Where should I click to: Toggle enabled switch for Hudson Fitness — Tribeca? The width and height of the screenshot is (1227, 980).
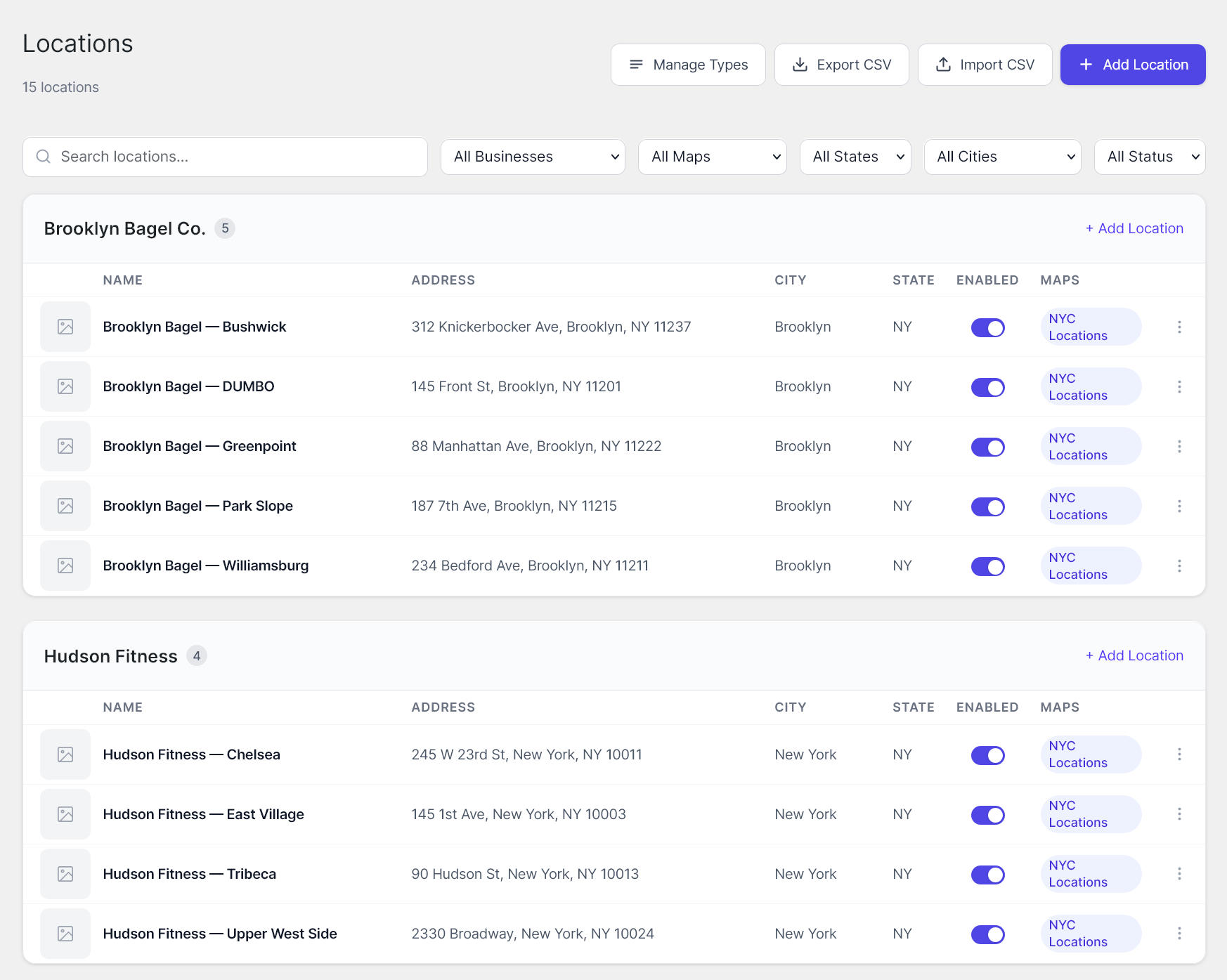coord(987,875)
